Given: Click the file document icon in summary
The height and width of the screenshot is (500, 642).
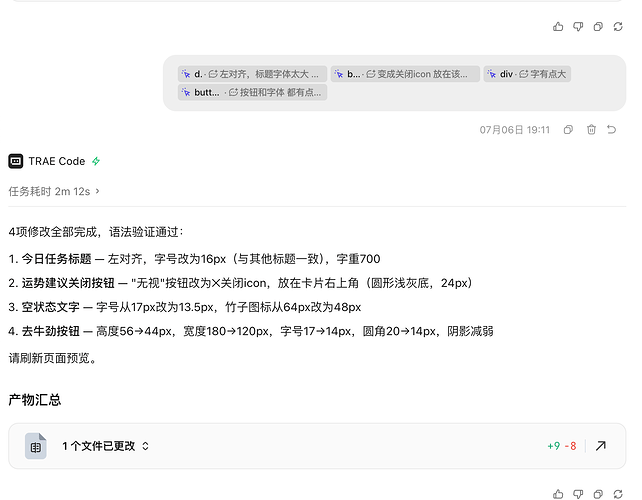Looking at the screenshot, I should [x=36, y=446].
